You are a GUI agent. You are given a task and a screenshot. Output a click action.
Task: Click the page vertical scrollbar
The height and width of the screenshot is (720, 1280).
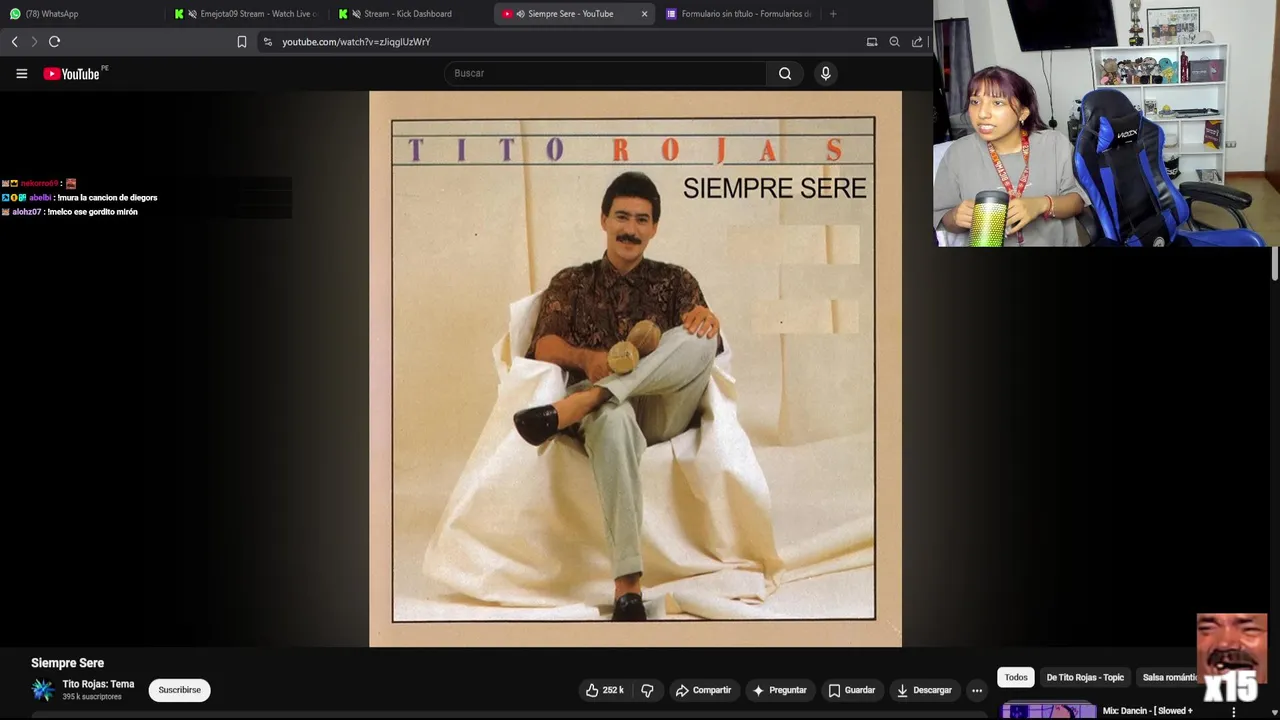click(x=1275, y=265)
